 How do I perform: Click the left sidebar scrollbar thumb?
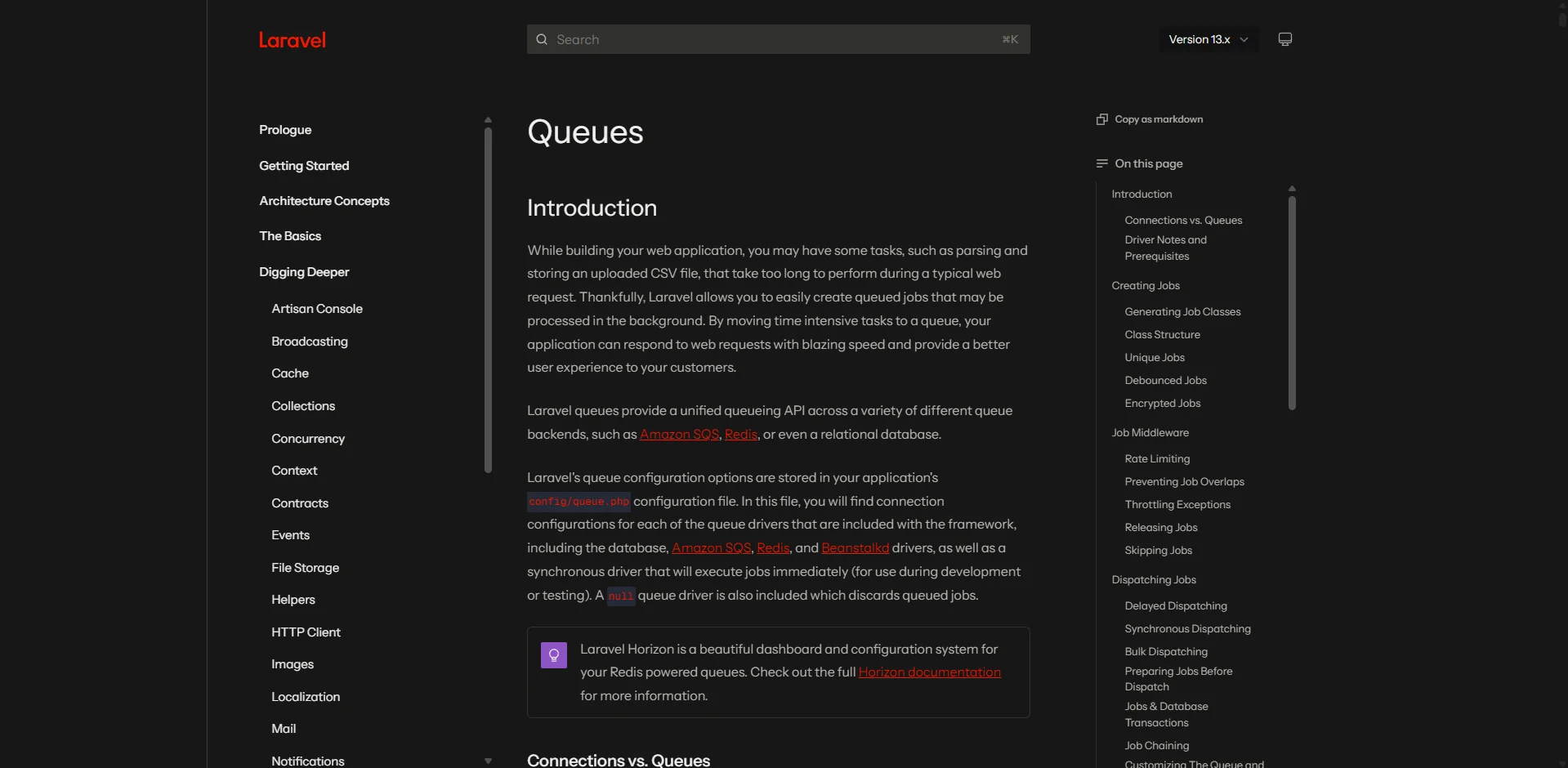point(488,300)
